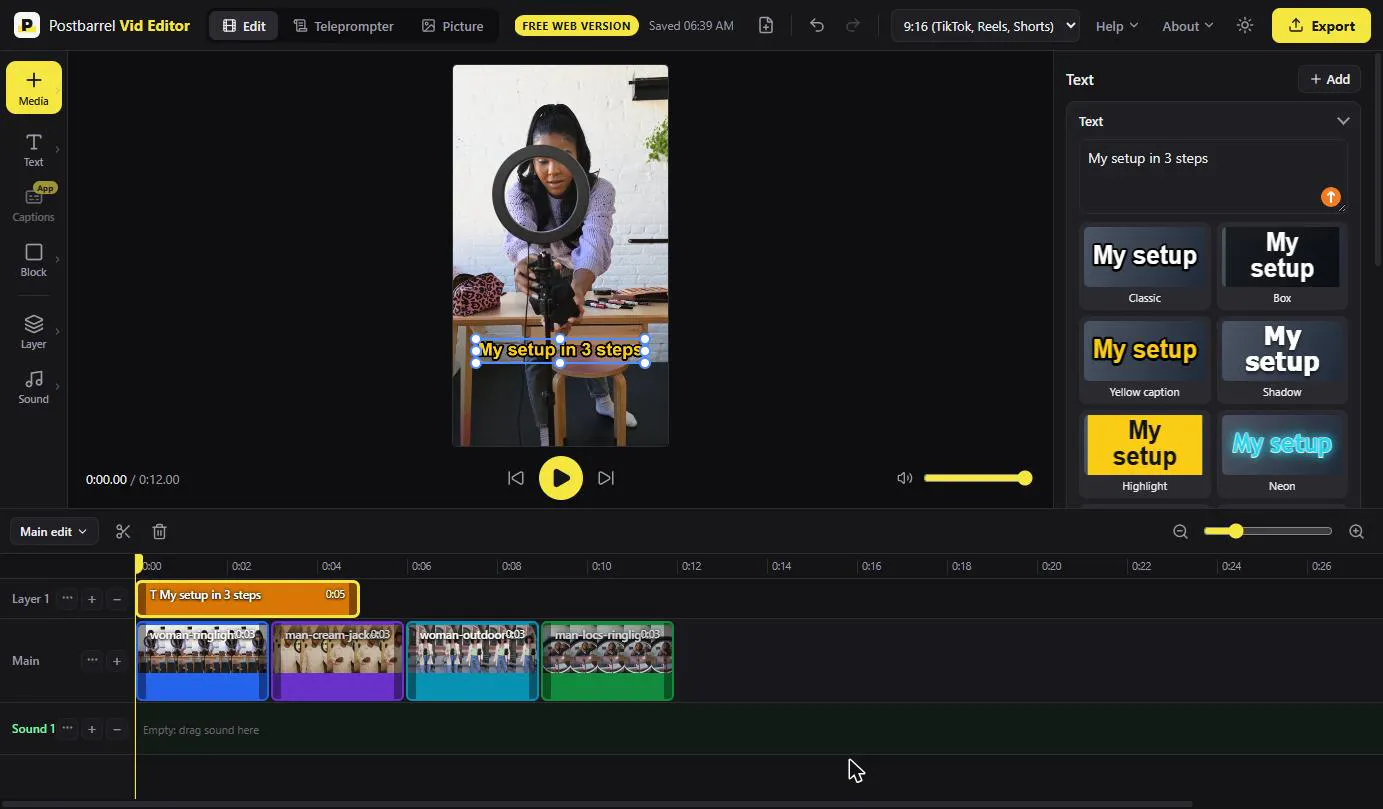Screen dimensions: 1383x809
Task: Adjust the preview volume slider
Action: pos(978,478)
